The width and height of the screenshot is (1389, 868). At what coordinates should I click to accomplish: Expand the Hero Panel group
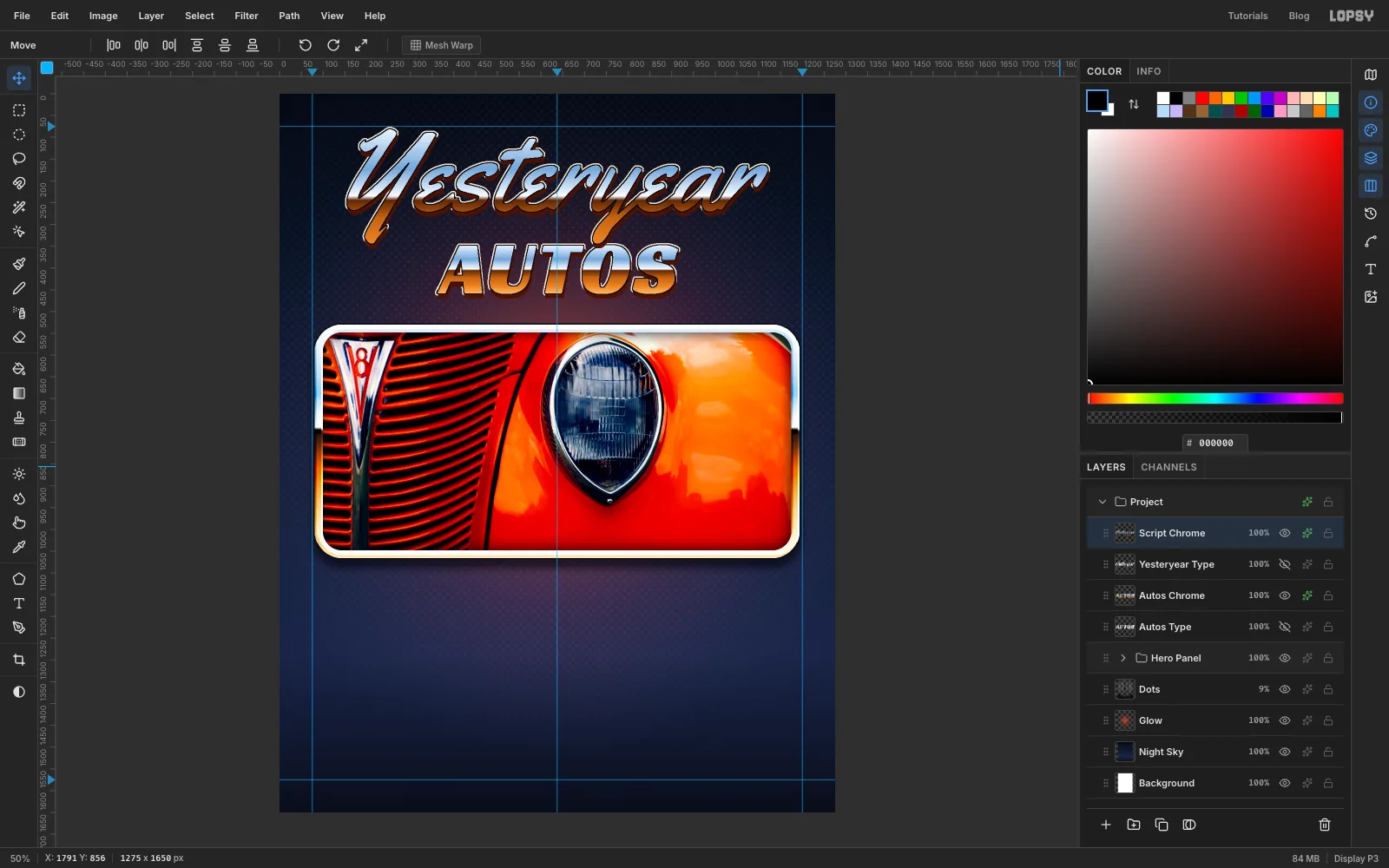[1123, 658]
